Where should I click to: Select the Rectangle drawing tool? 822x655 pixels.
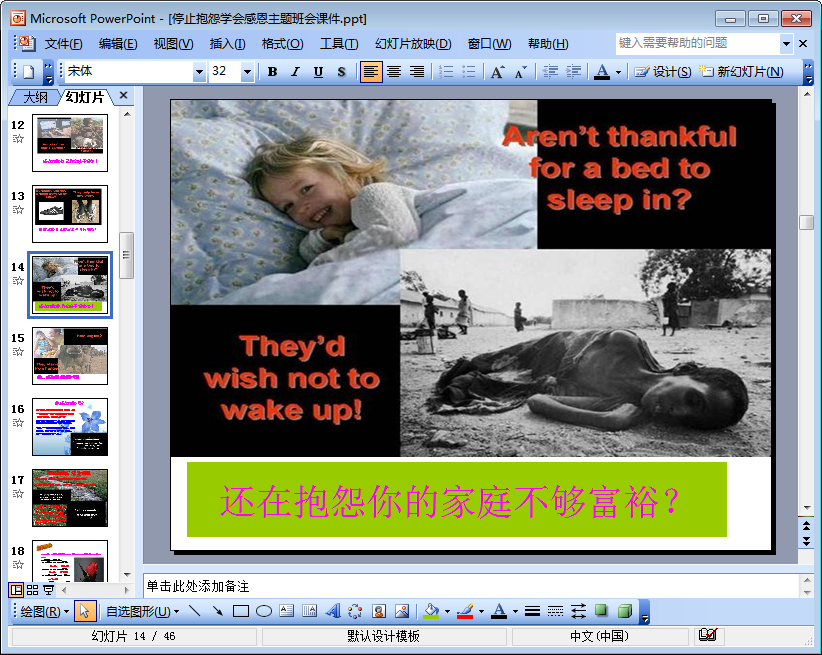pyautogui.click(x=241, y=611)
